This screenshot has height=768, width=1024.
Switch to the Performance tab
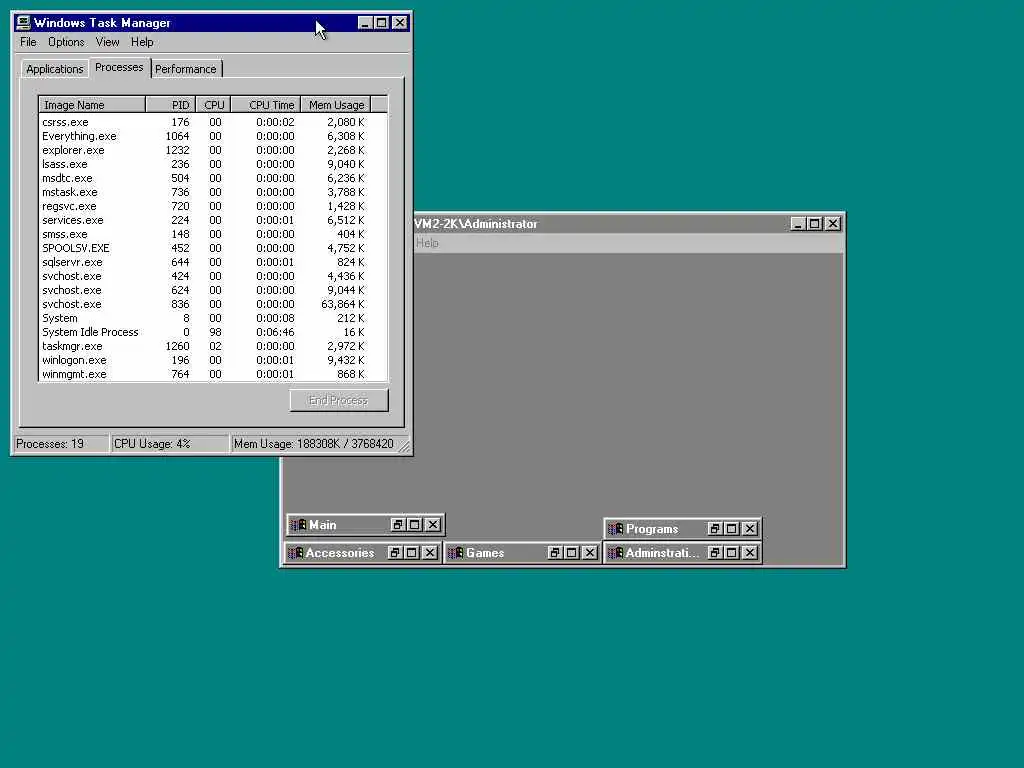point(185,69)
